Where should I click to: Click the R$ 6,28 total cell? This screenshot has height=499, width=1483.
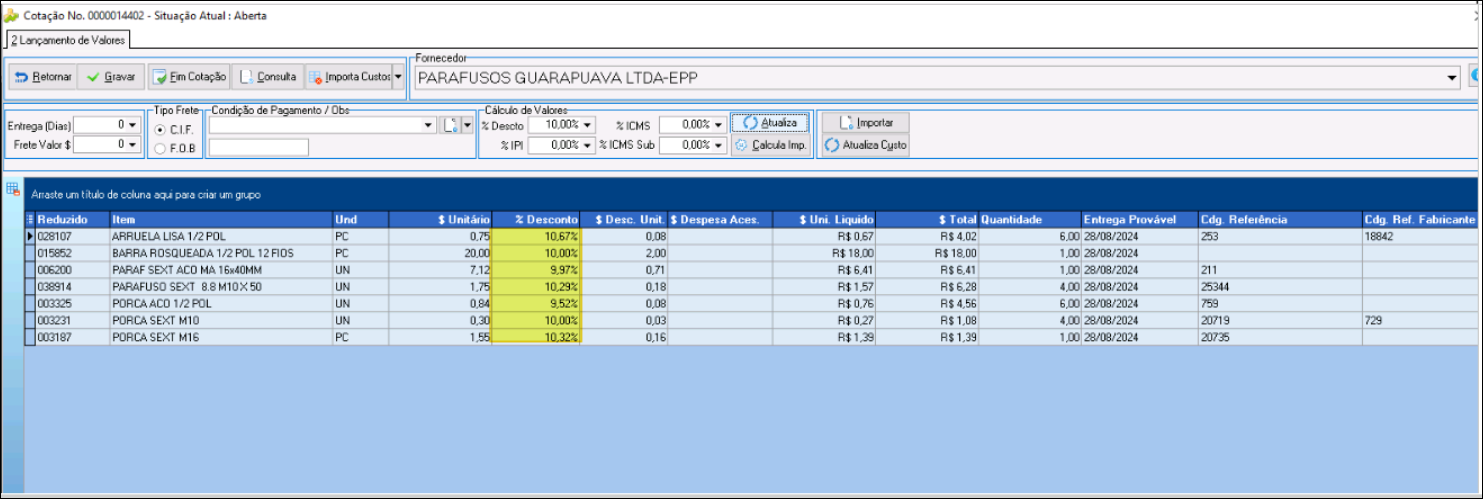click(x=928, y=287)
